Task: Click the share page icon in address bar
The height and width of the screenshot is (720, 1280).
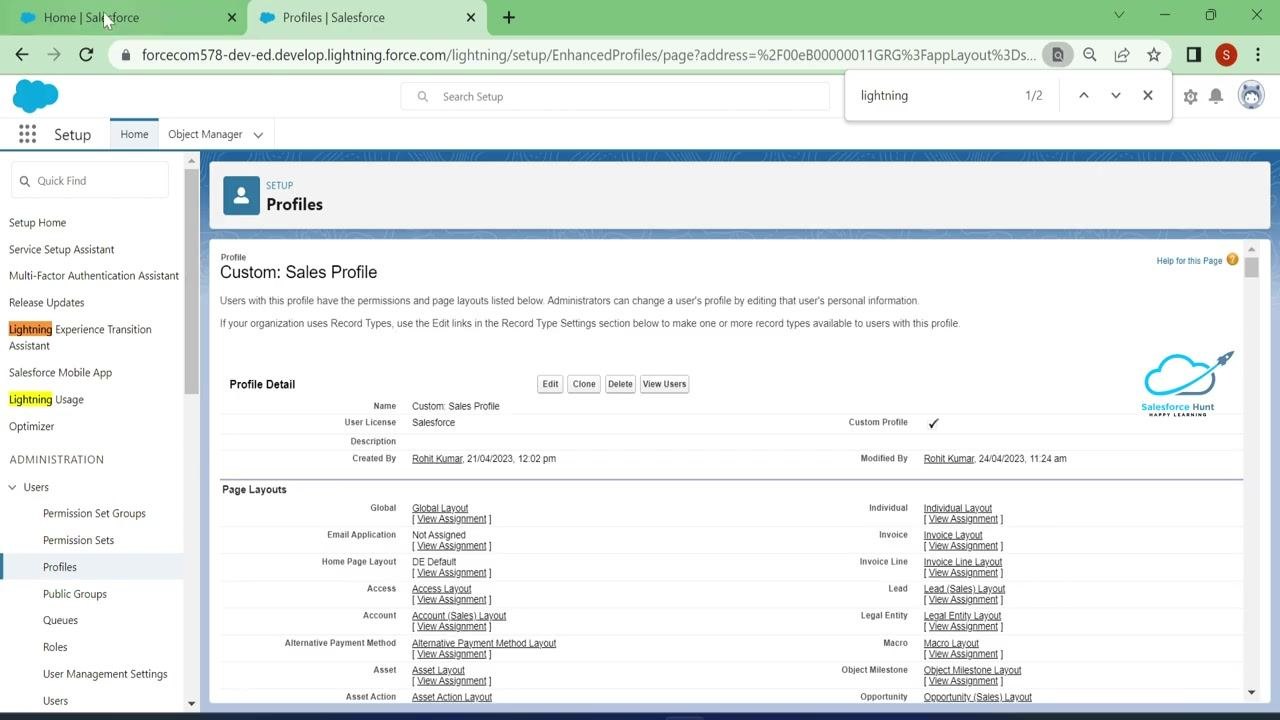Action: pyautogui.click(x=1122, y=55)
